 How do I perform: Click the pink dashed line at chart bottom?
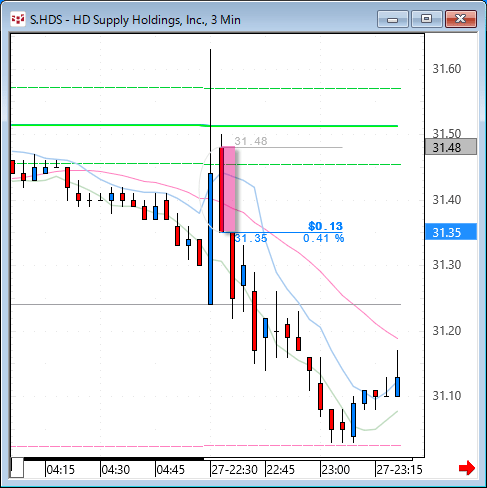pyautogui.click(x=206, y=446)
